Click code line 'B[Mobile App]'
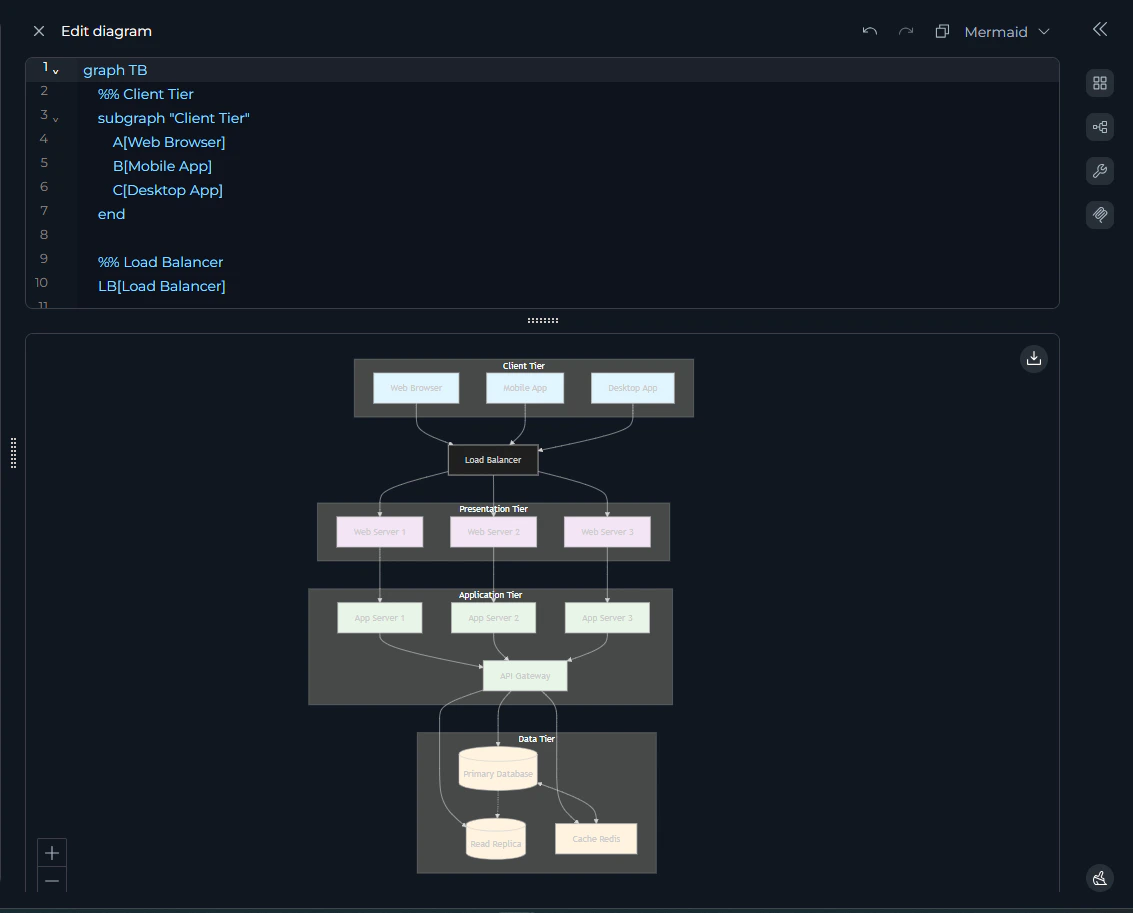 (x=162, y=166)
